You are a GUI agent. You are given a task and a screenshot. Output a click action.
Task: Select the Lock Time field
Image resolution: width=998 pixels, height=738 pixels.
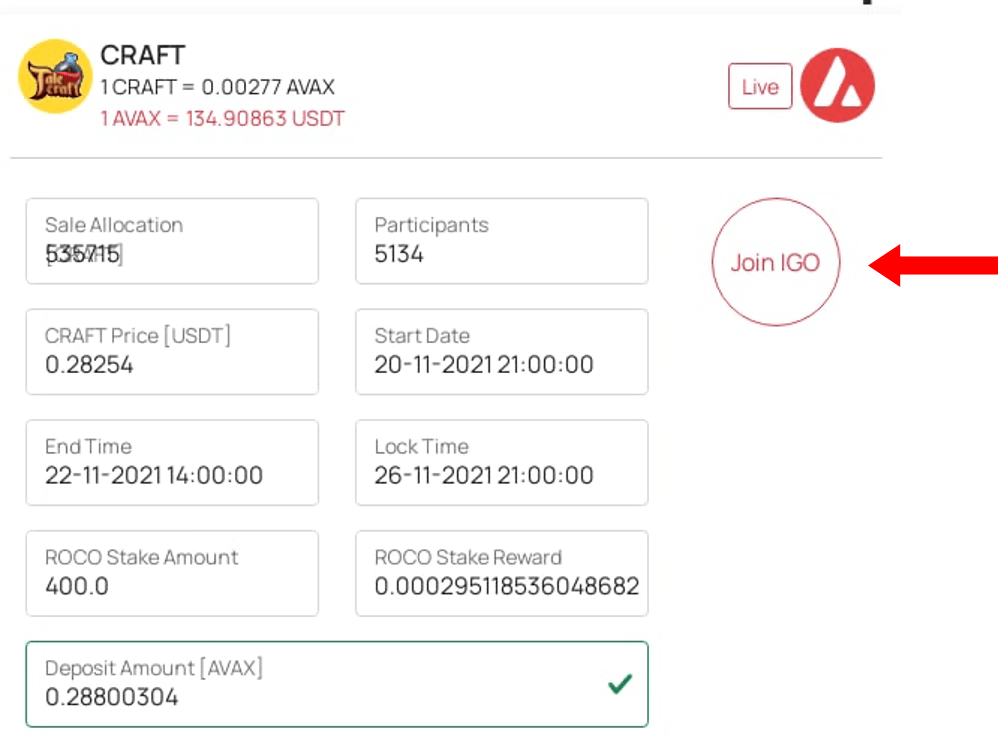(501, 463)
